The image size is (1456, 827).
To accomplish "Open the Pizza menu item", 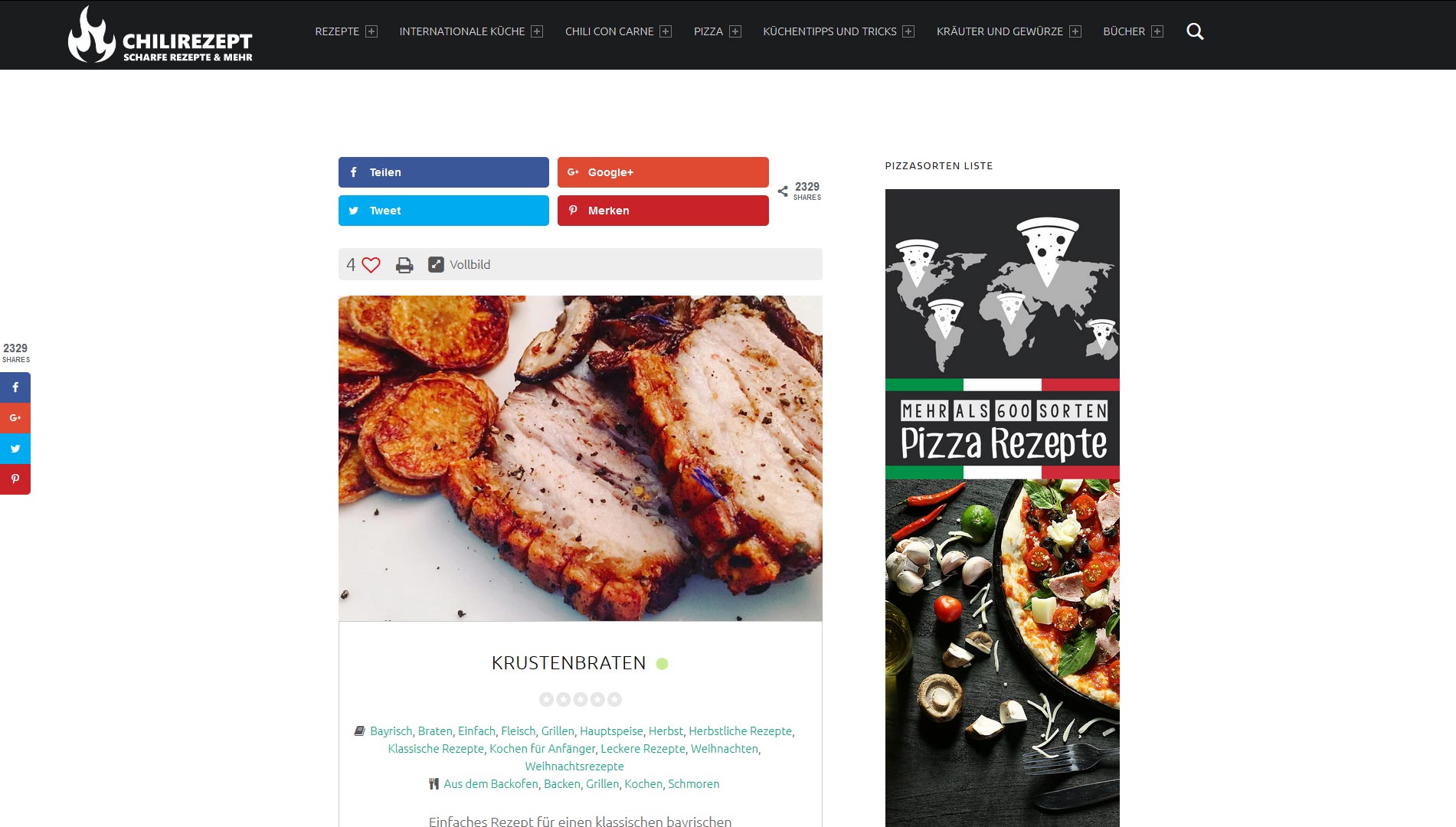I will 708,31.
